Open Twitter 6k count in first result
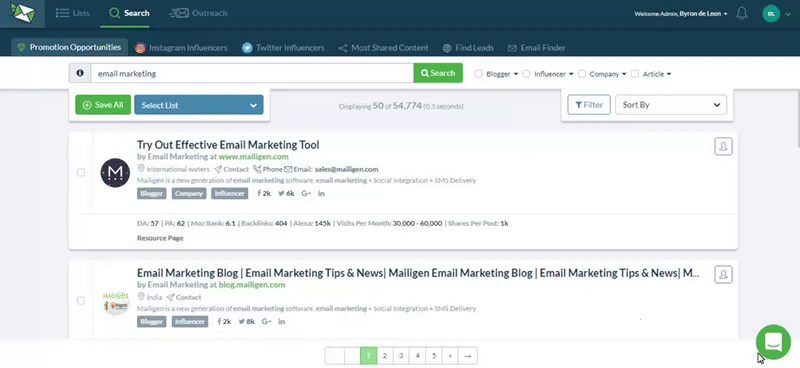The image size is (800, 368). coord(286,193)
